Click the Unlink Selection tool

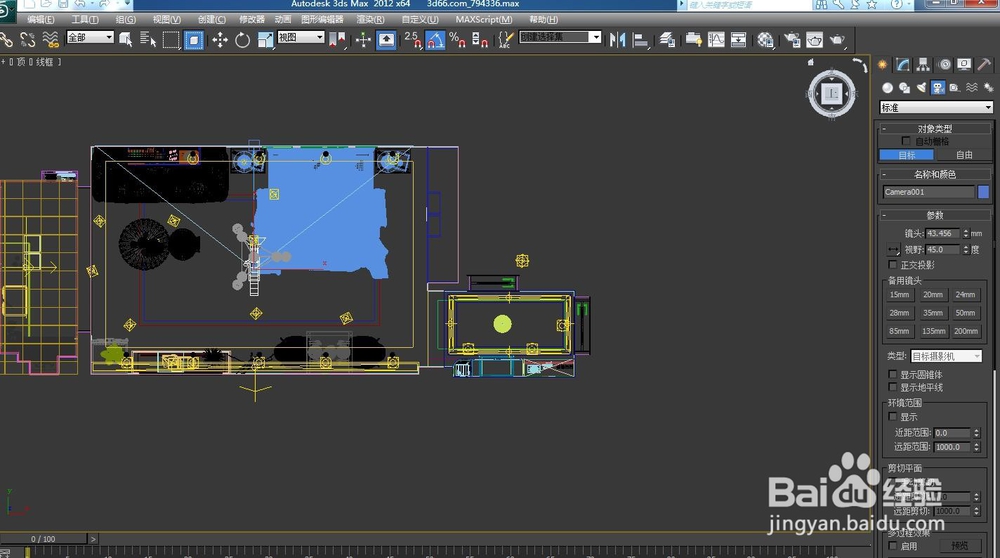pyautogui.click(x=27, y=40)
